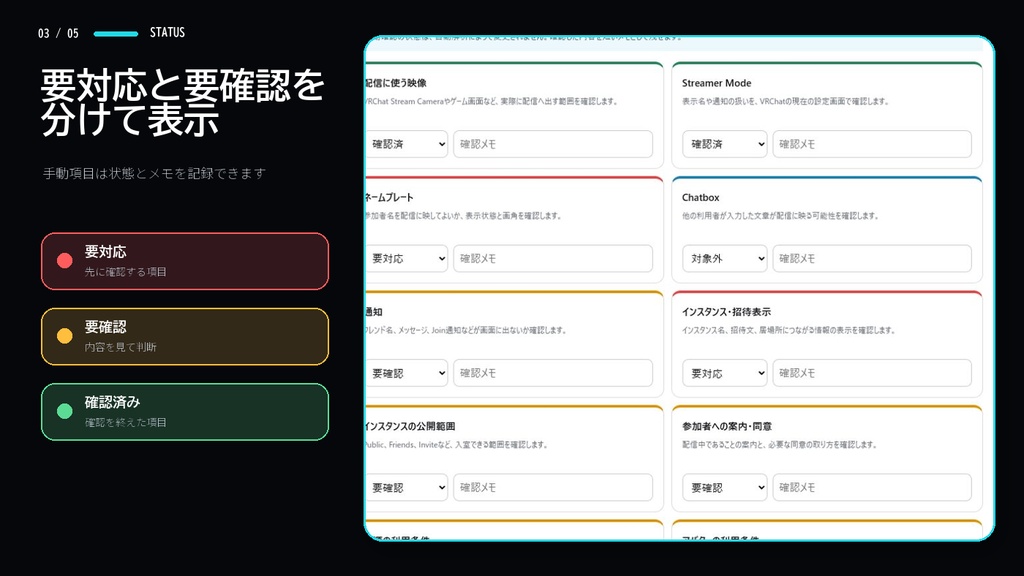Click the Streamer Mode card title
The image size is (1024, 576).
(x=716, y=83)
